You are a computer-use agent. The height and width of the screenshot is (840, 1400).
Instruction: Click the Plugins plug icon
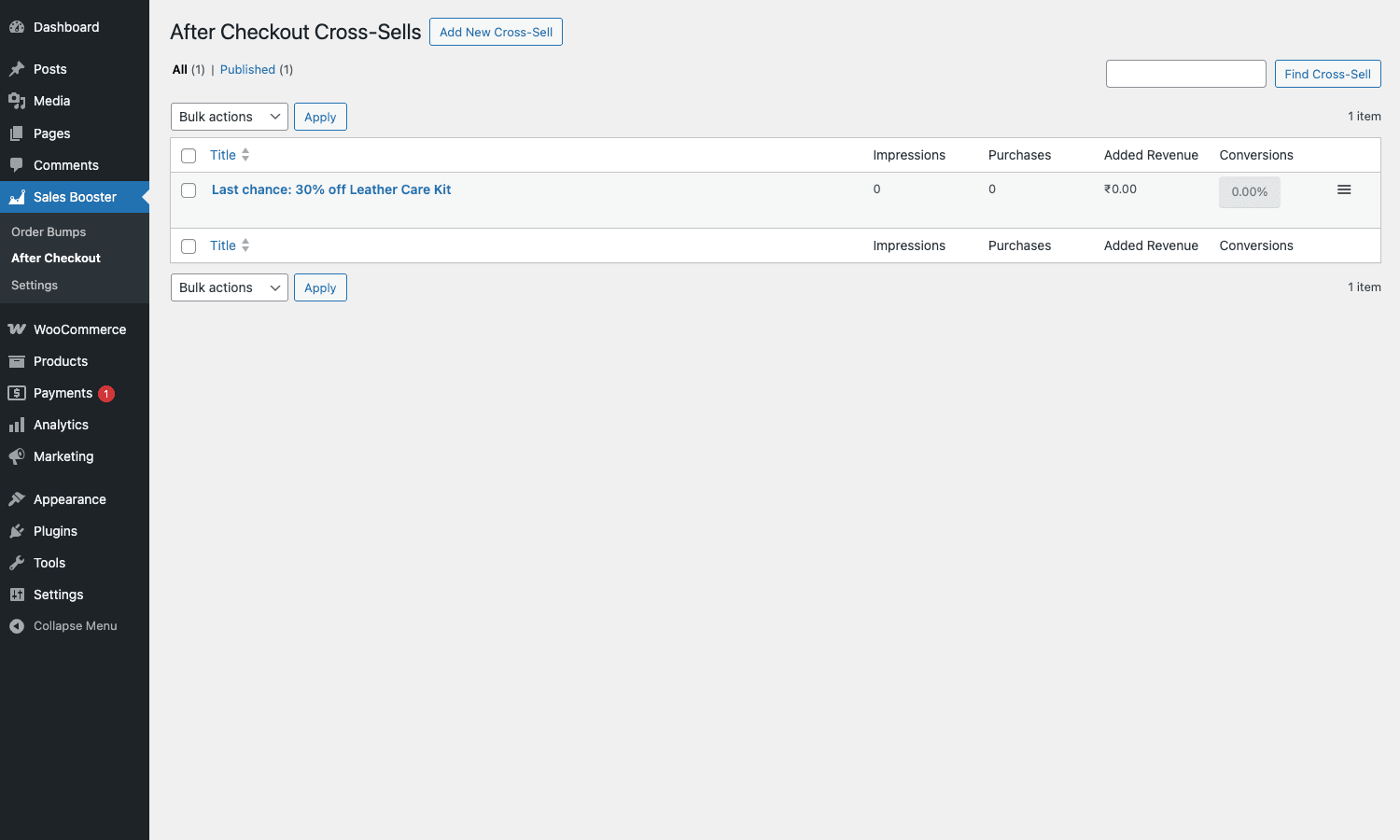17,531
